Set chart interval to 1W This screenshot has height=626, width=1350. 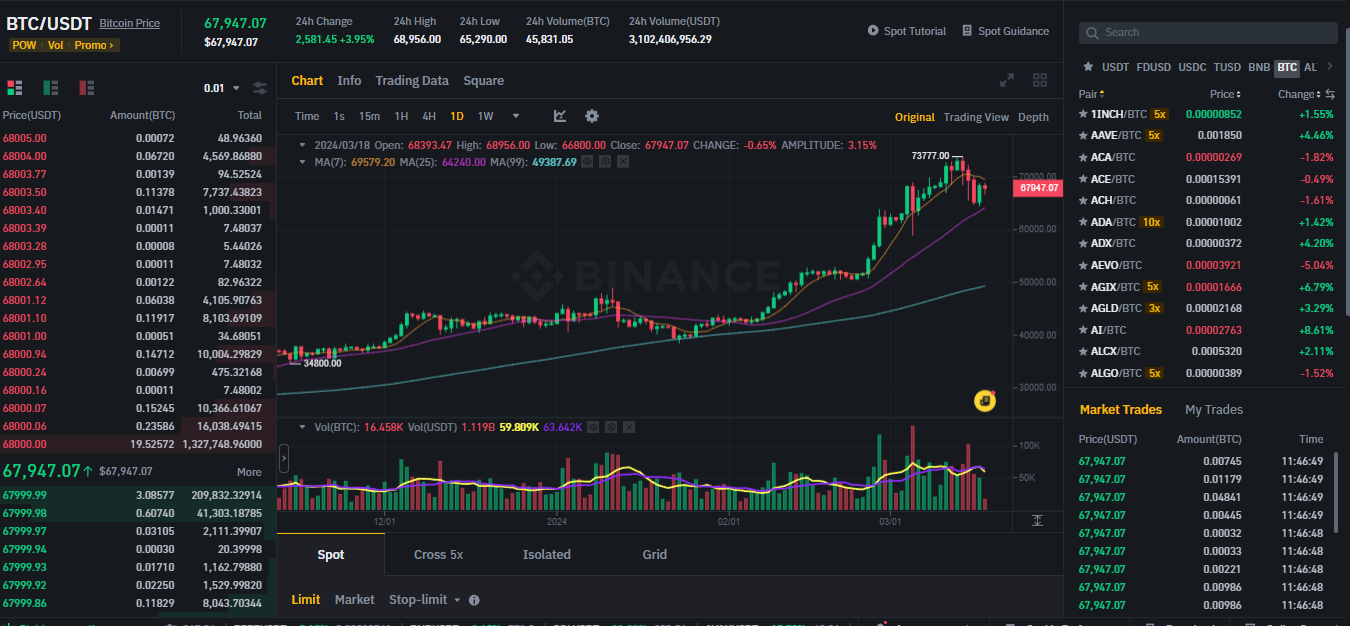click(x=485, y=116)
